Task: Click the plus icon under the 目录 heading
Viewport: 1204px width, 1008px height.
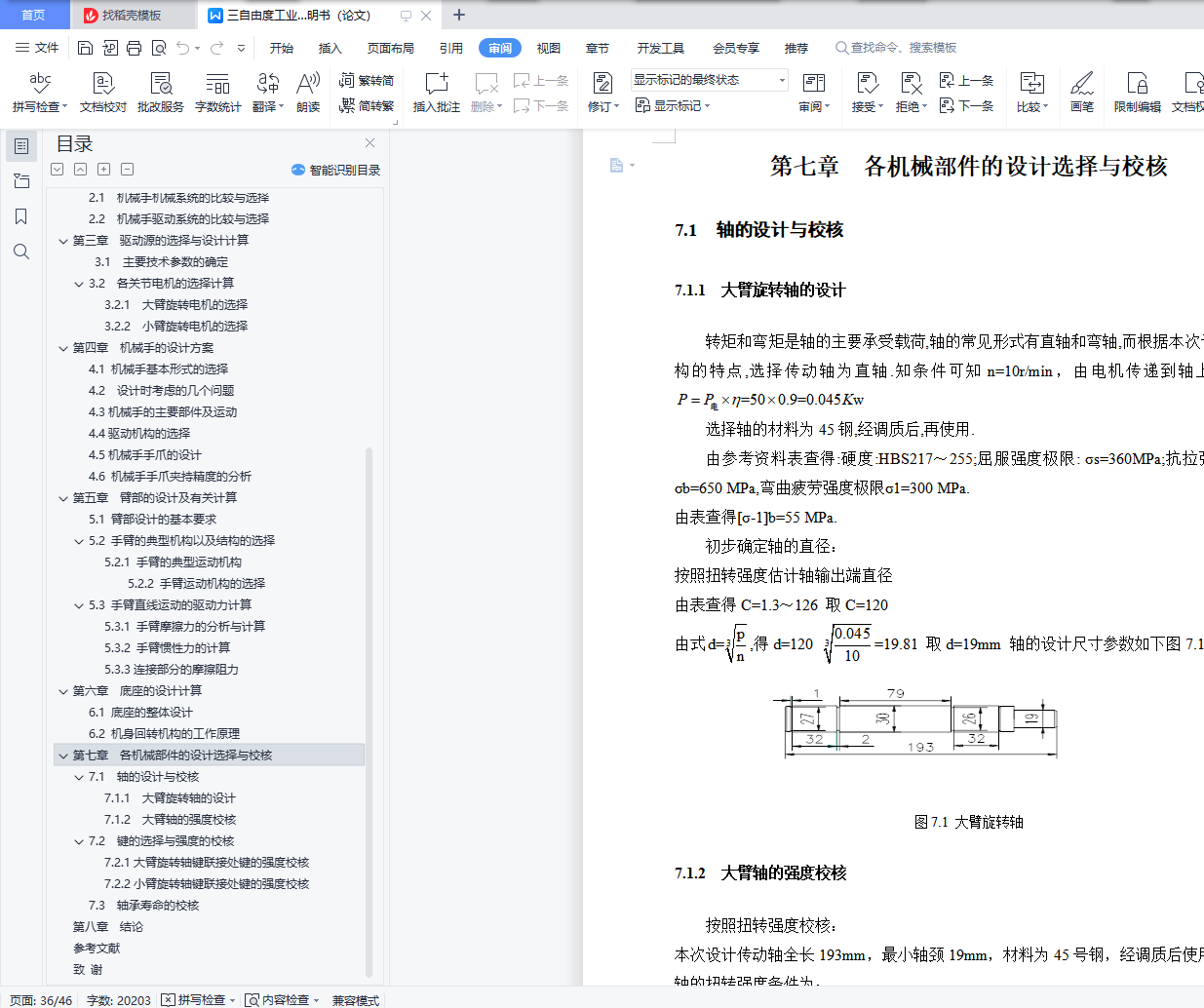Action: (x=103, y=169)
